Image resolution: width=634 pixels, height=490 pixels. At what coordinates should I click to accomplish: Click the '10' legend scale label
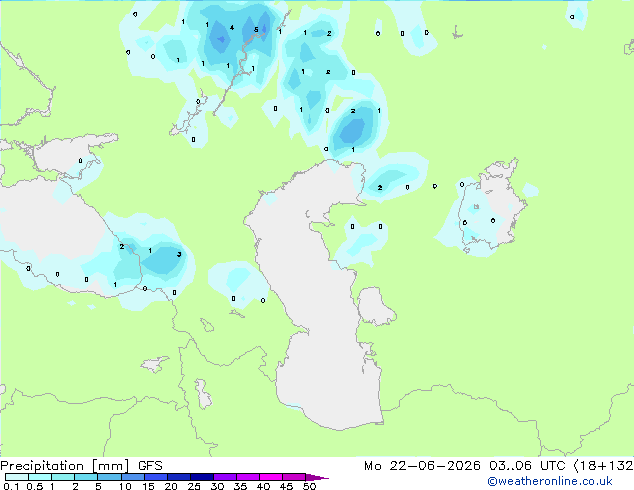click(x=125, y=486)
